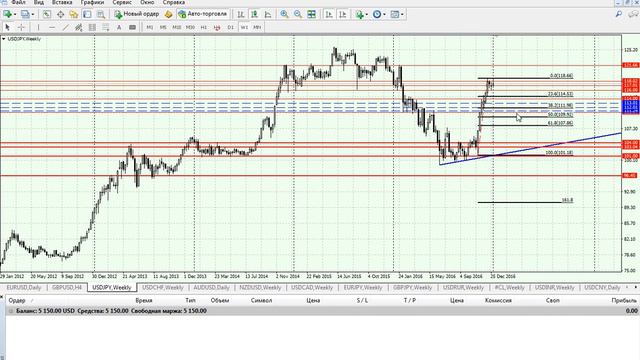Toggle the Market Watch window icon
Screen dimensions: 640x360
pyautogui.click(x=47, y=14)
